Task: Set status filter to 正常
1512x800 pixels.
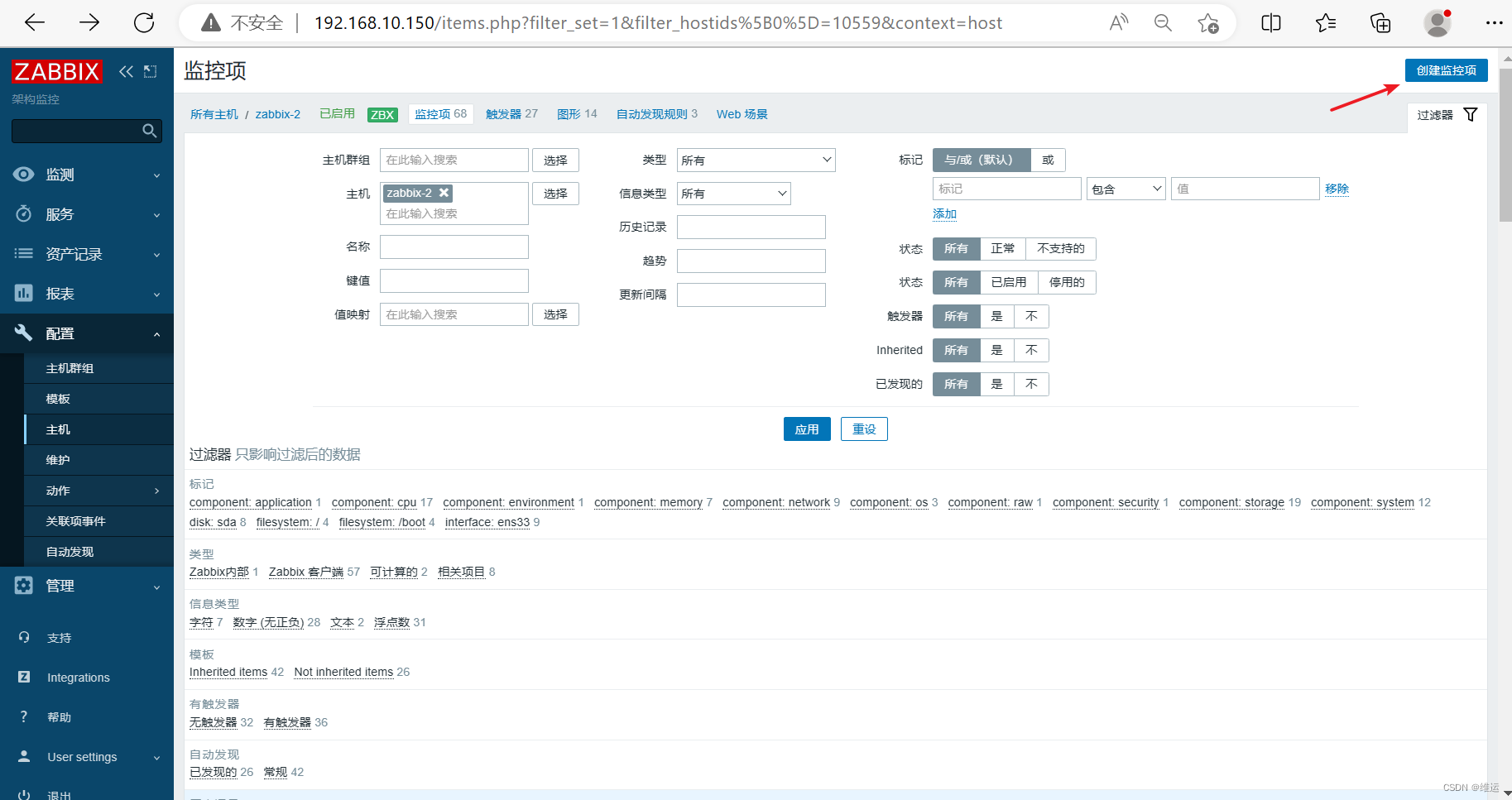Action: (1002, 248)
